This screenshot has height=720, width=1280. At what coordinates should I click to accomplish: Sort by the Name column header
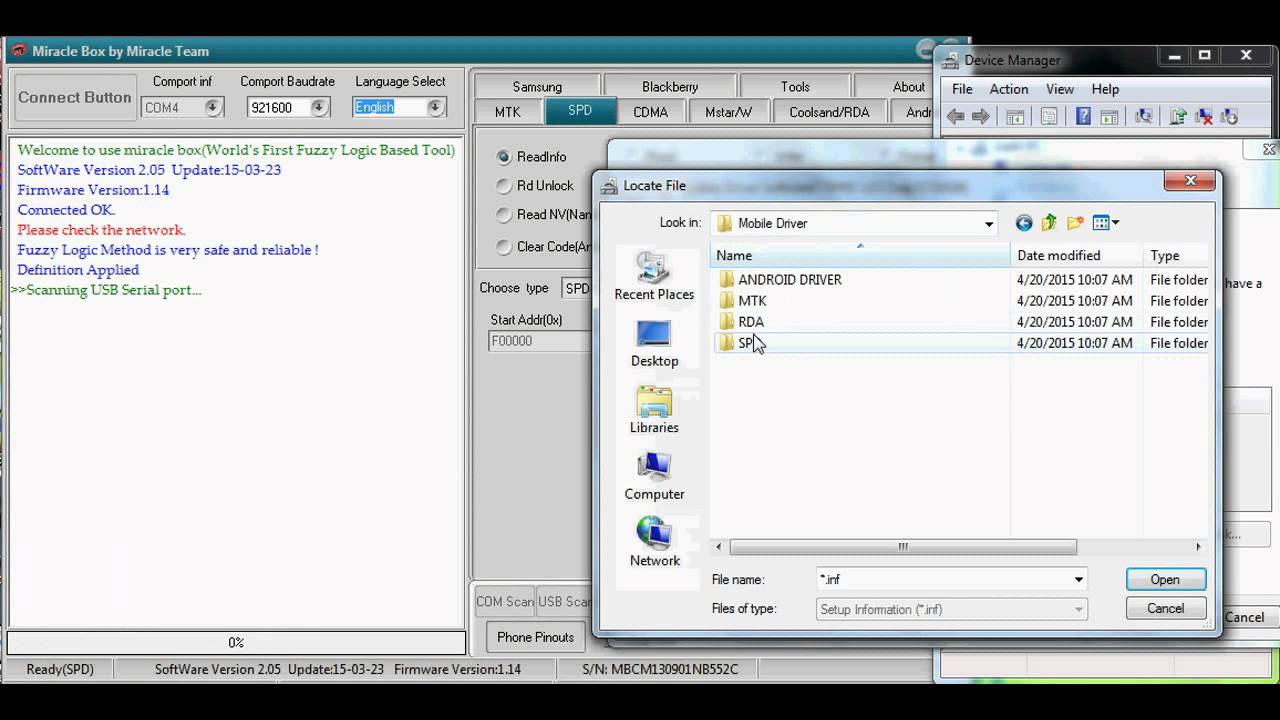click(860, 256)
